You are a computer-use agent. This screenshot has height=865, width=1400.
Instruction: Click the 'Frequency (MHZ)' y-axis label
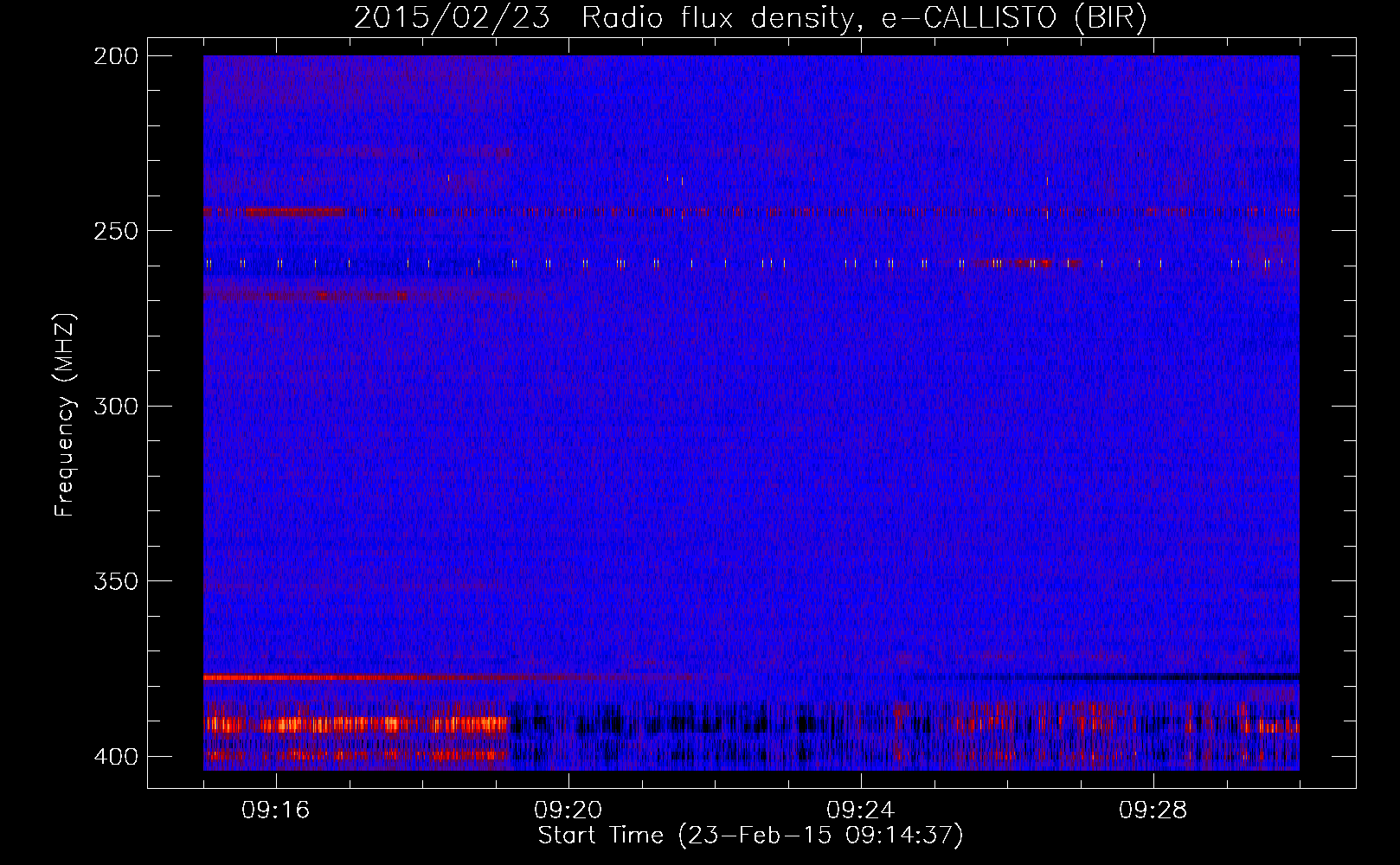(x=65, y=414)
